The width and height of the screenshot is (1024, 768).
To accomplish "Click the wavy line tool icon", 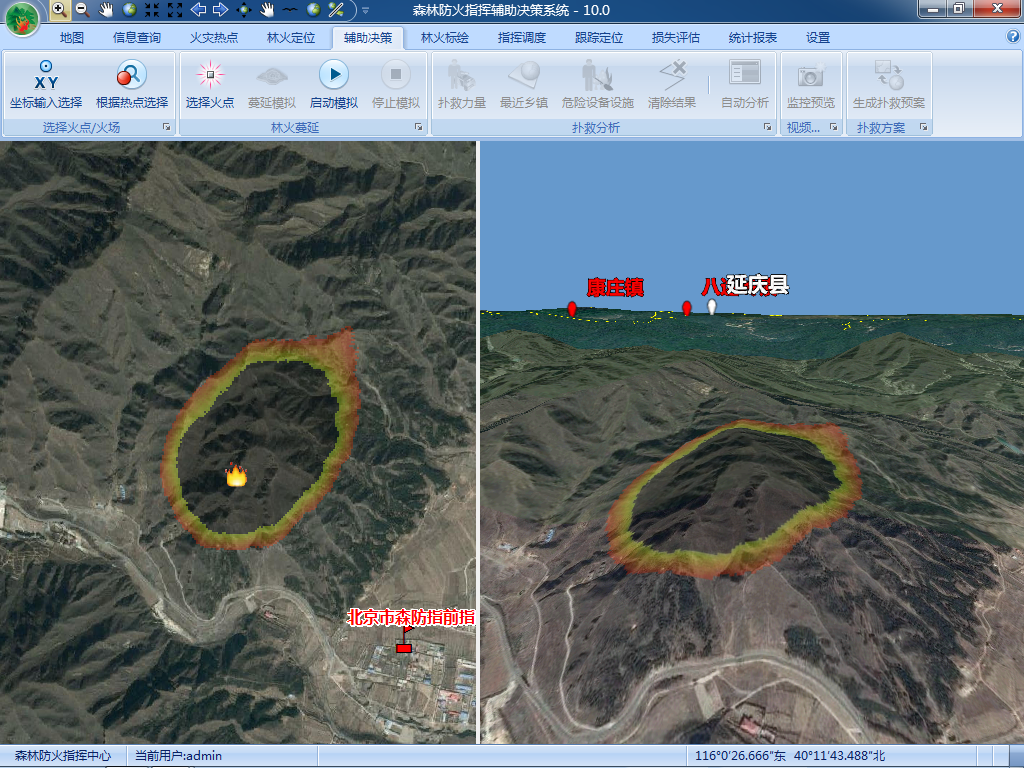I will coord(289,10).
